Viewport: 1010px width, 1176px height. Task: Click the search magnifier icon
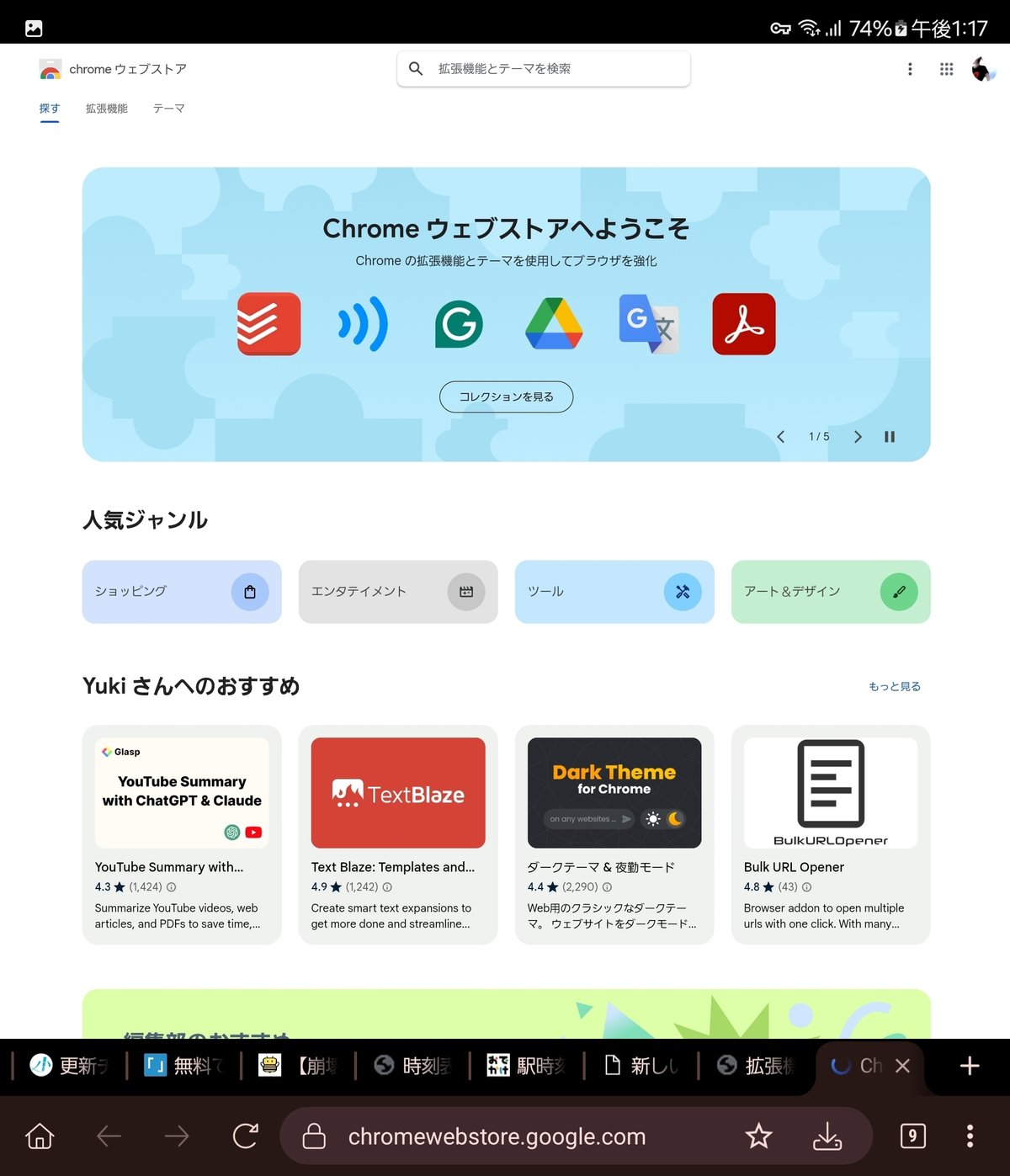click(416, 68)
